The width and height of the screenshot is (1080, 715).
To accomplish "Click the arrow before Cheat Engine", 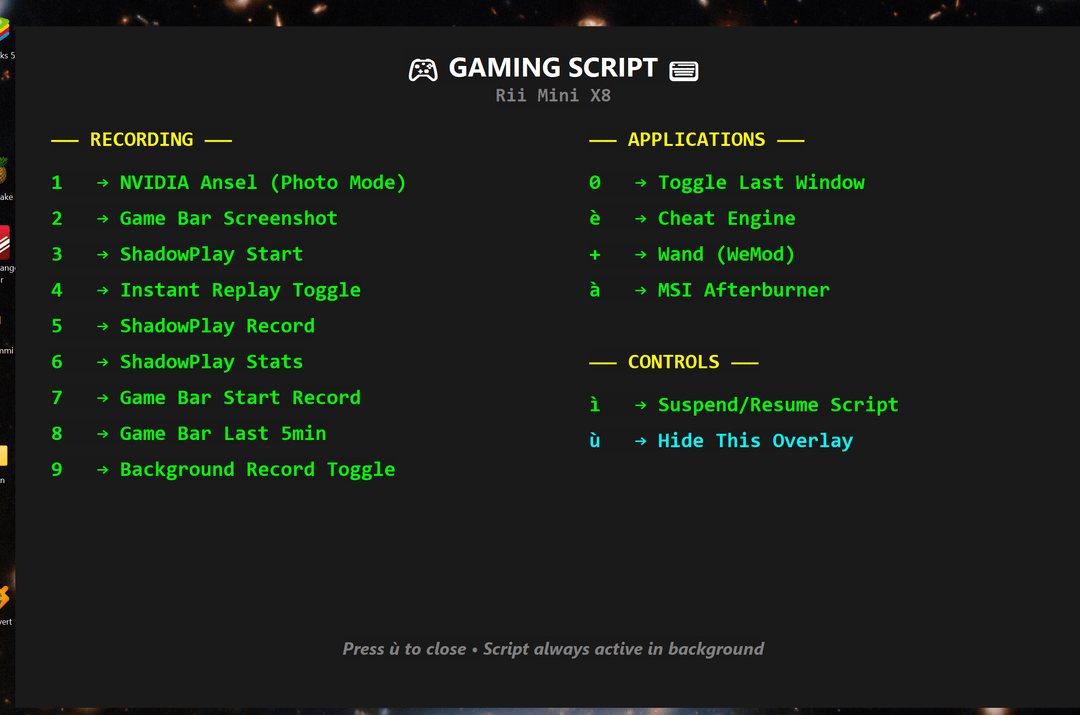I will coord(641,219).
